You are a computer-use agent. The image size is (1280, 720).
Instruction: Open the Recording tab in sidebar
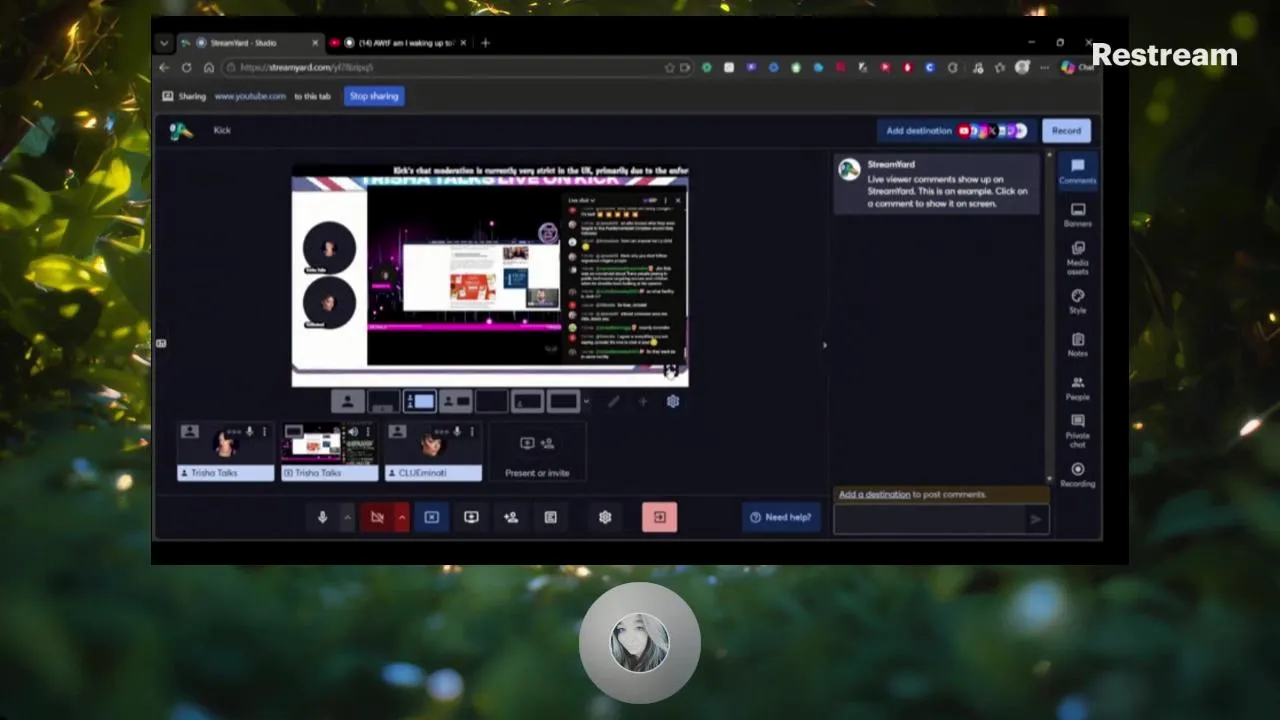coord(1078,475)
